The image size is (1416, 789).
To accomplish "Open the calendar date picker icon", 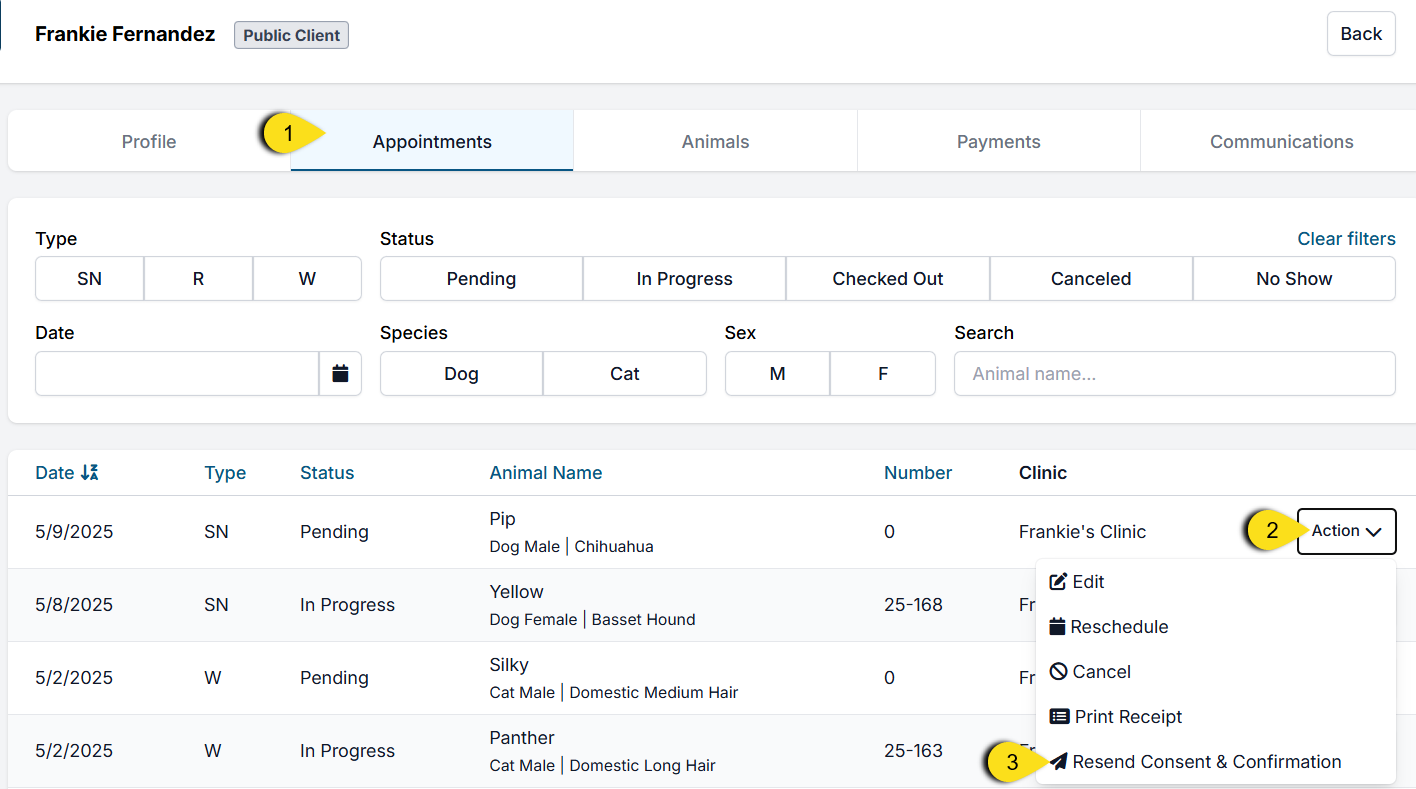I will click(x=340, y=374).
